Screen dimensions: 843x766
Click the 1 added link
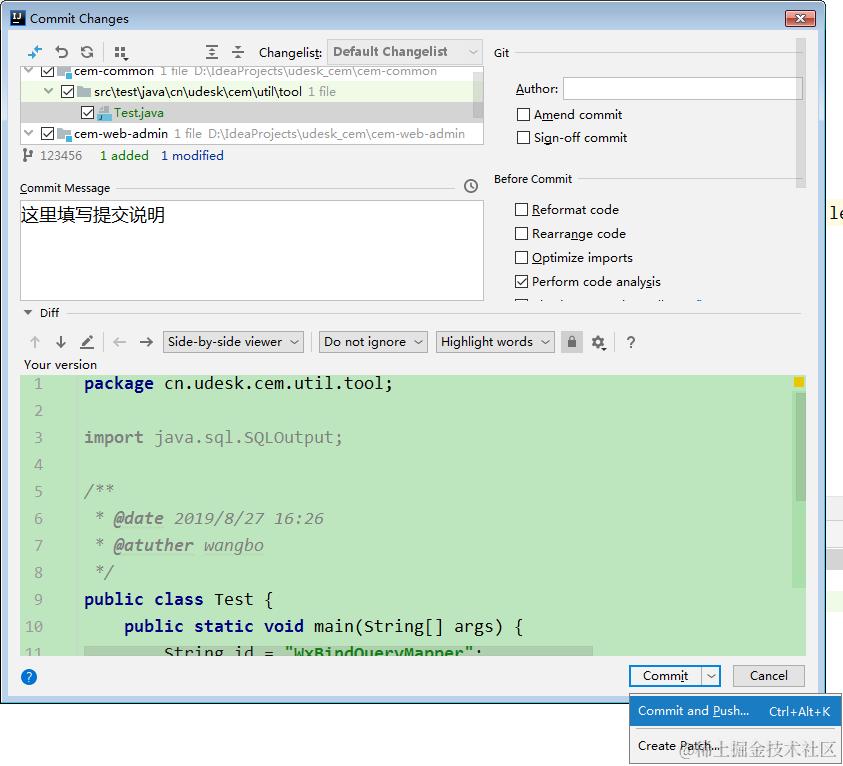pos(124,155)
